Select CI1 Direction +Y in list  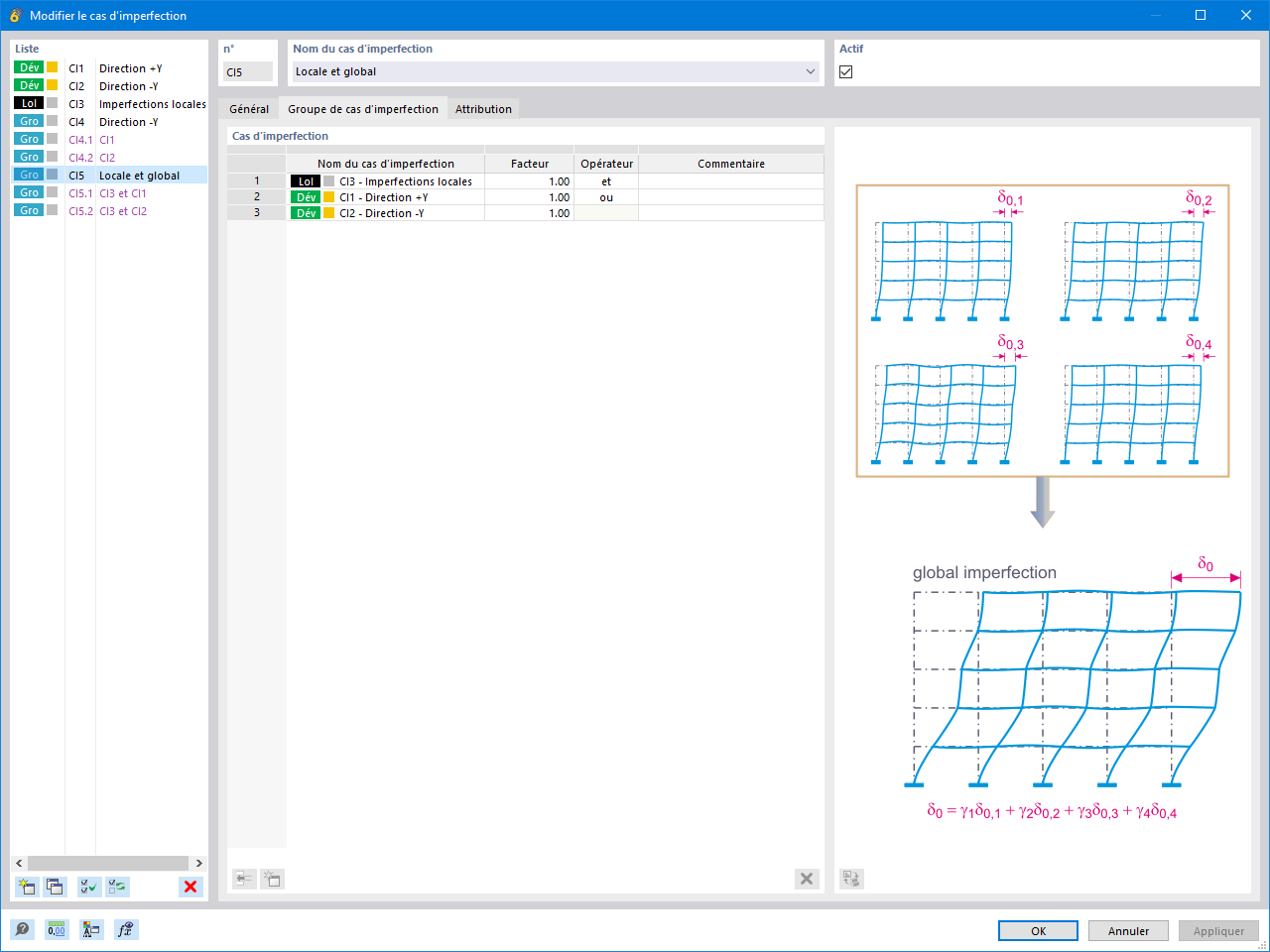point(109,68)
